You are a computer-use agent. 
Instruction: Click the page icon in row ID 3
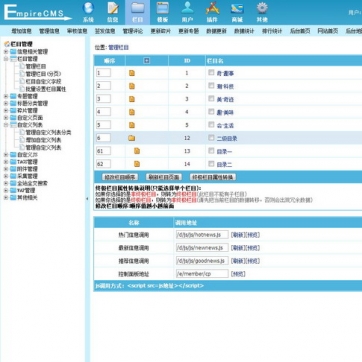tap(132, 99)
